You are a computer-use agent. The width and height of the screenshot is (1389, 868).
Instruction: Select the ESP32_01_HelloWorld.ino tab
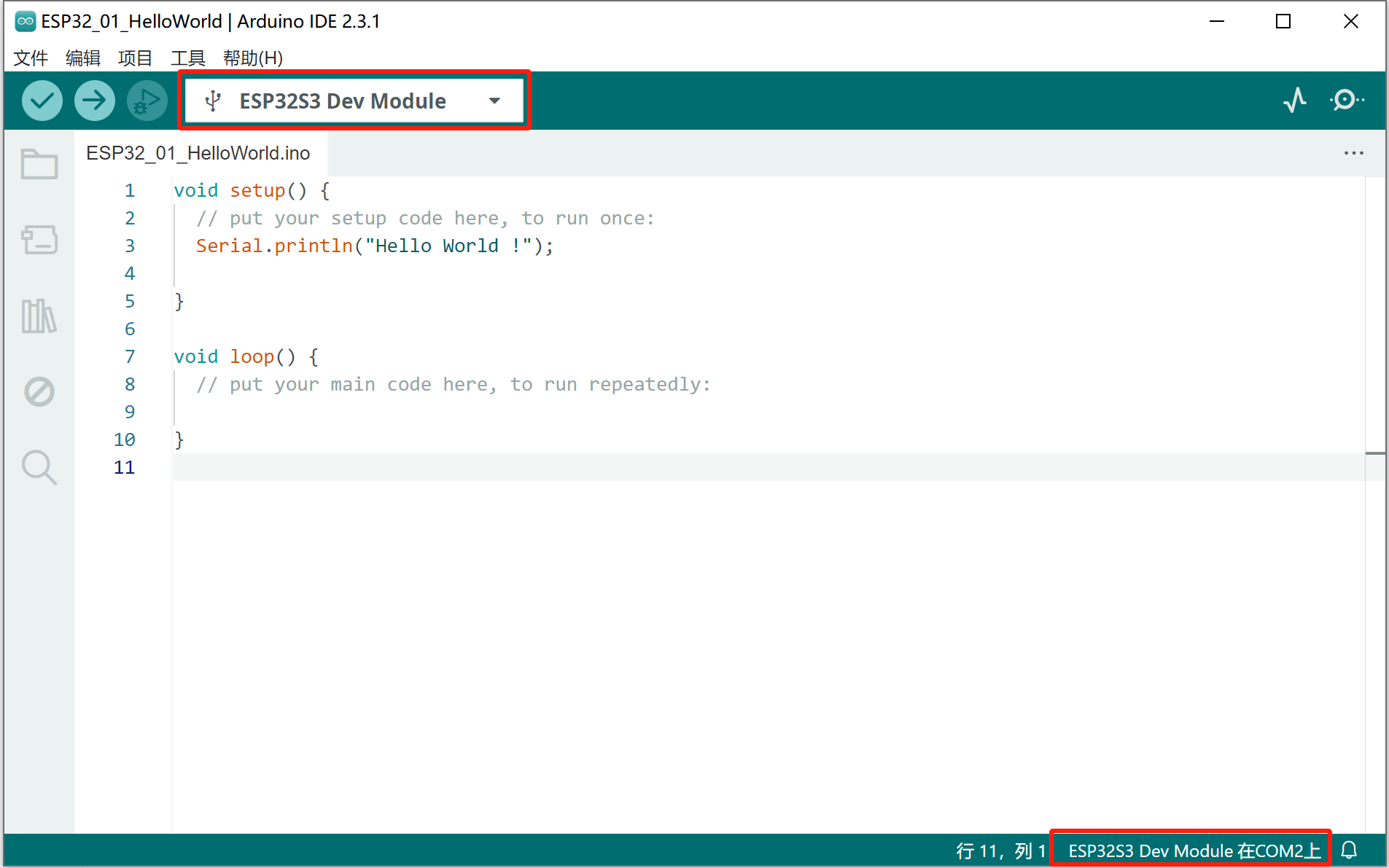coord(198,153)
